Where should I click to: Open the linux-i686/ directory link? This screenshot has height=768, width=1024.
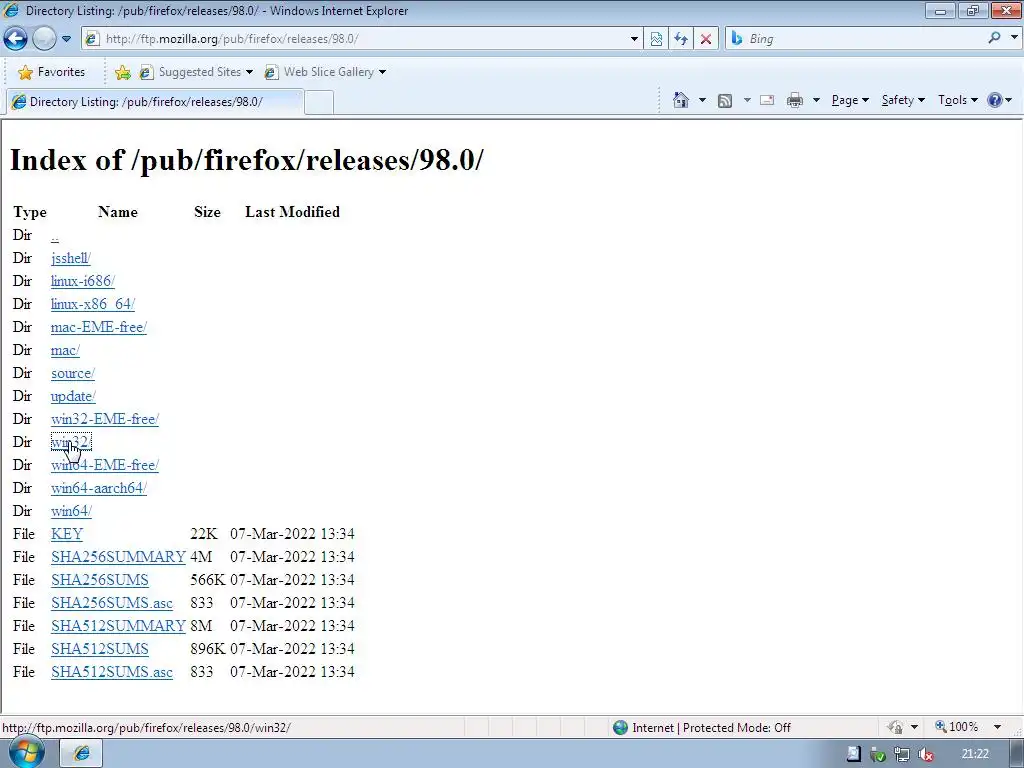pos(83,281)
